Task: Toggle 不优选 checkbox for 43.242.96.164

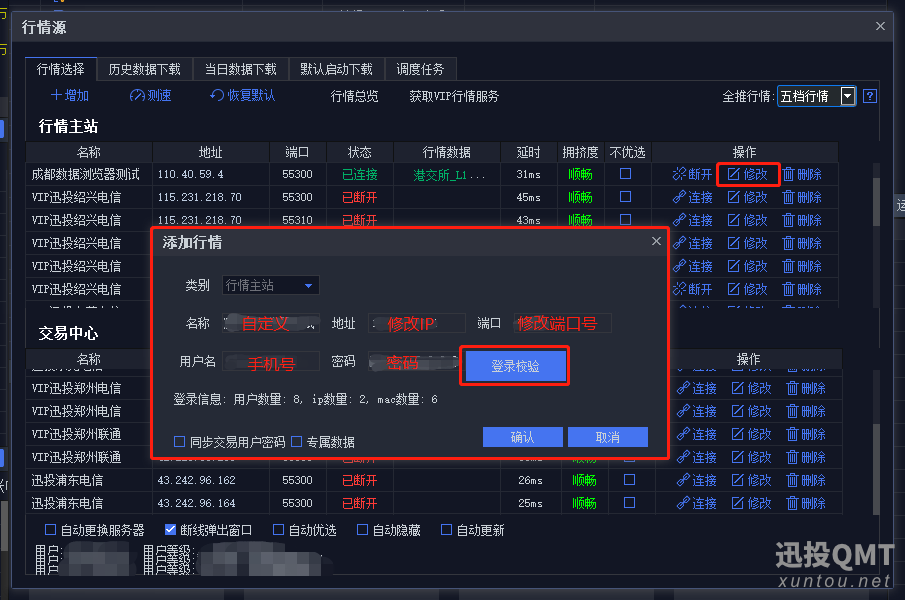Action: coord(630,502)
